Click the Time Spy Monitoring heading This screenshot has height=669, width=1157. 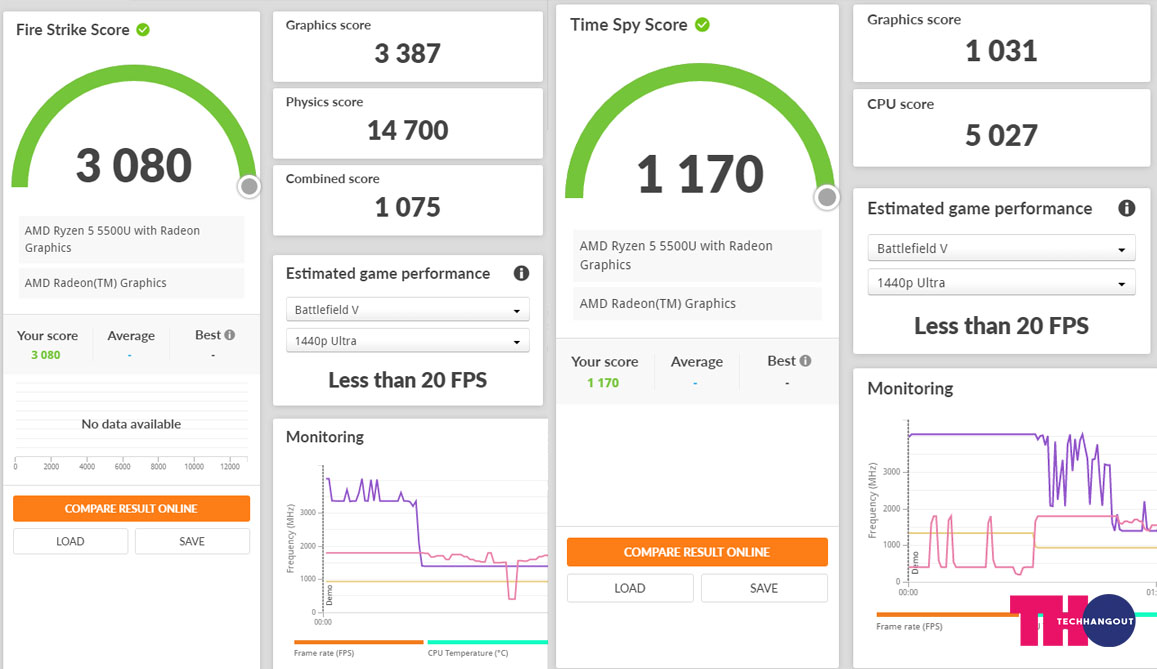click(x=910, y=388)
